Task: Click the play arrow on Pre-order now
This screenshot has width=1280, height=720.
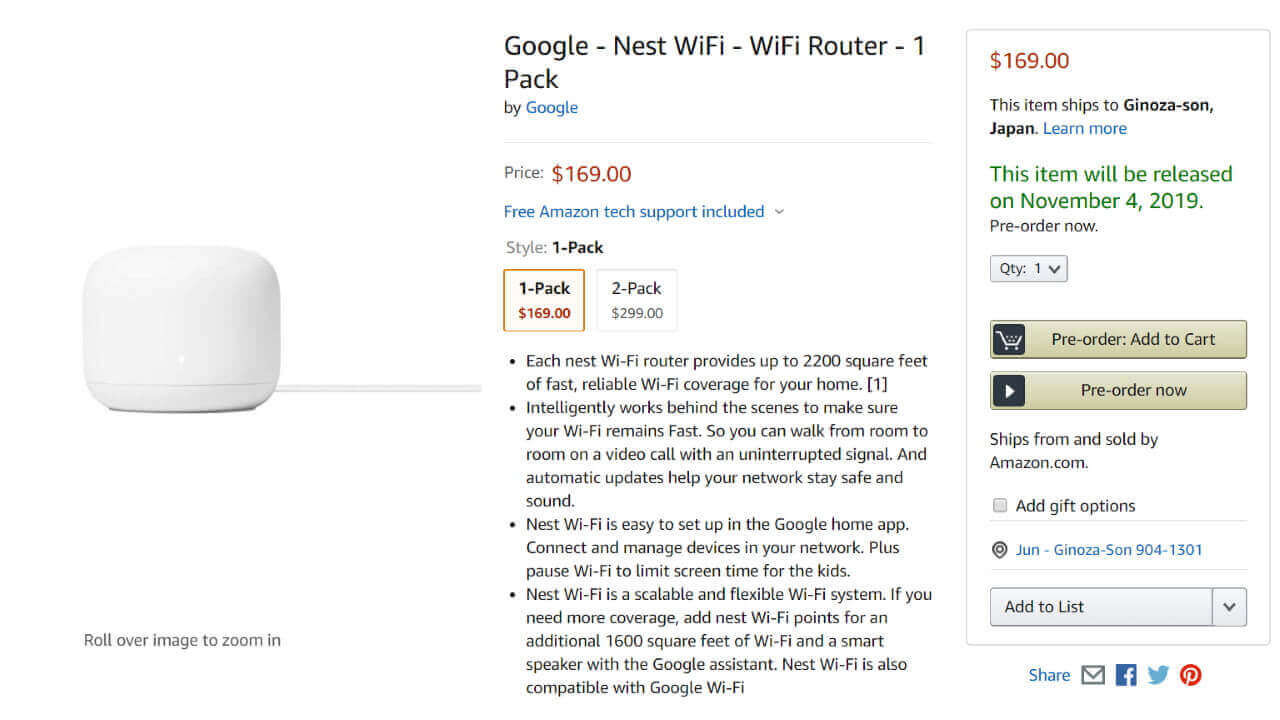Action: (1009, 391)
